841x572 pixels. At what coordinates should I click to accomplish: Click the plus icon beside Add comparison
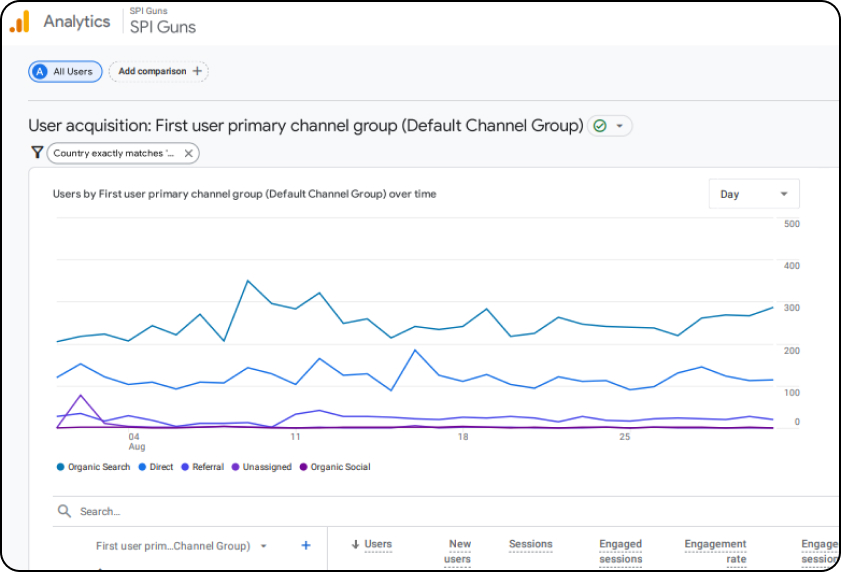click(x=197, y=71)
